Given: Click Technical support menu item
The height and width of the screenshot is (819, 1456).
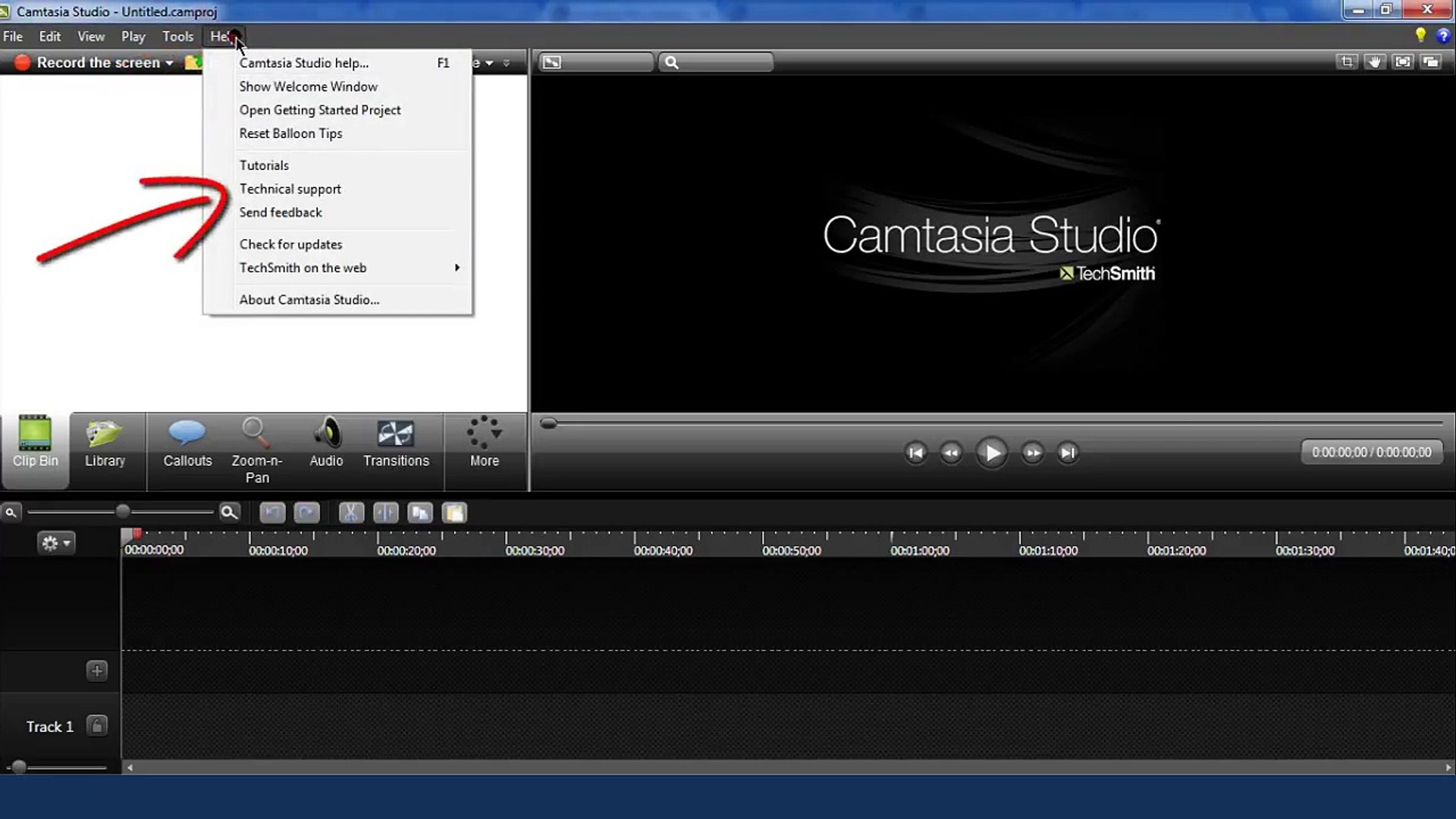Looking at the screenshot, I should tap(290, 189).
